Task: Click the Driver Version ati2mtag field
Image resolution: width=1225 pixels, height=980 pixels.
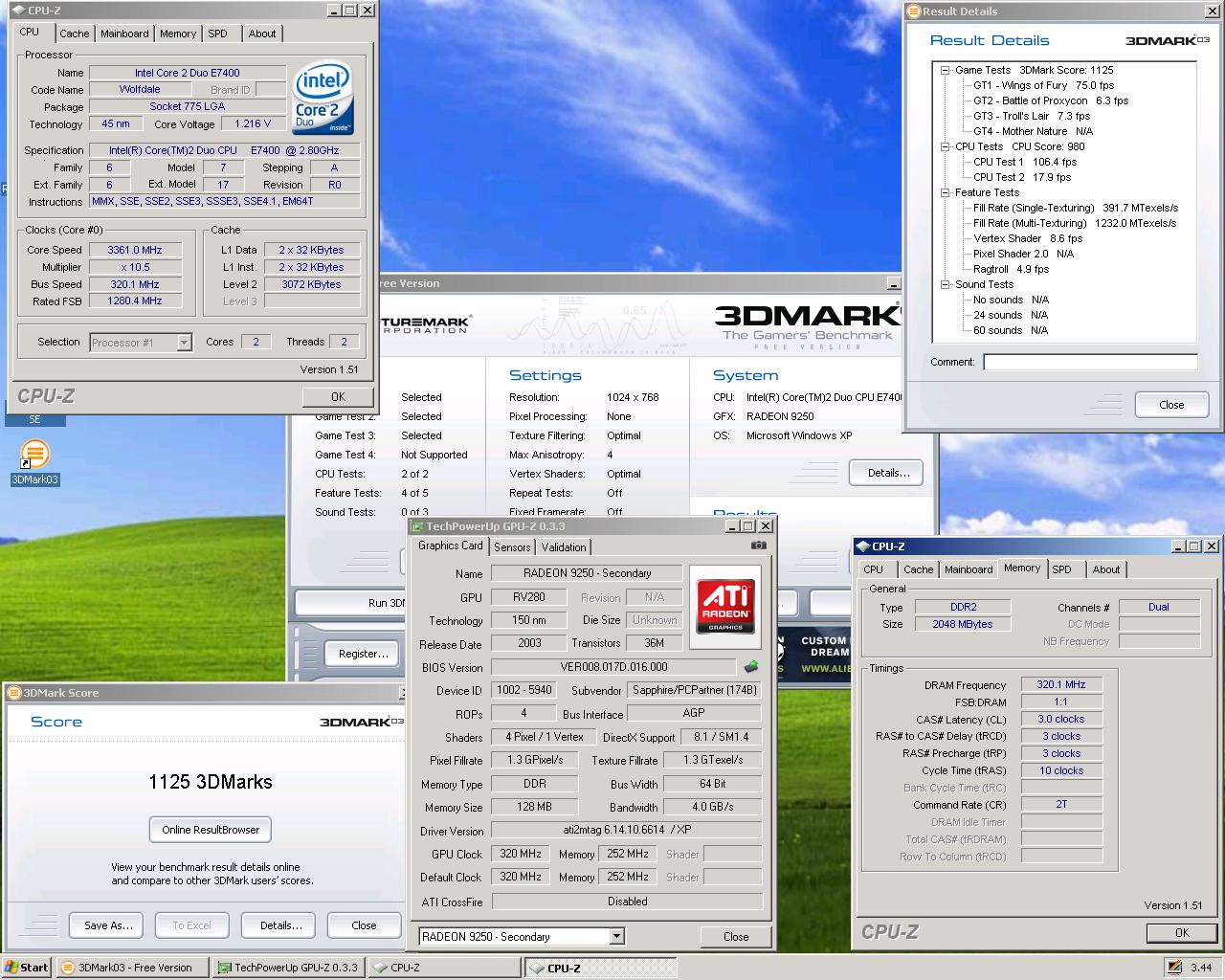Action: pyautogui.click(x=627, y=831)
